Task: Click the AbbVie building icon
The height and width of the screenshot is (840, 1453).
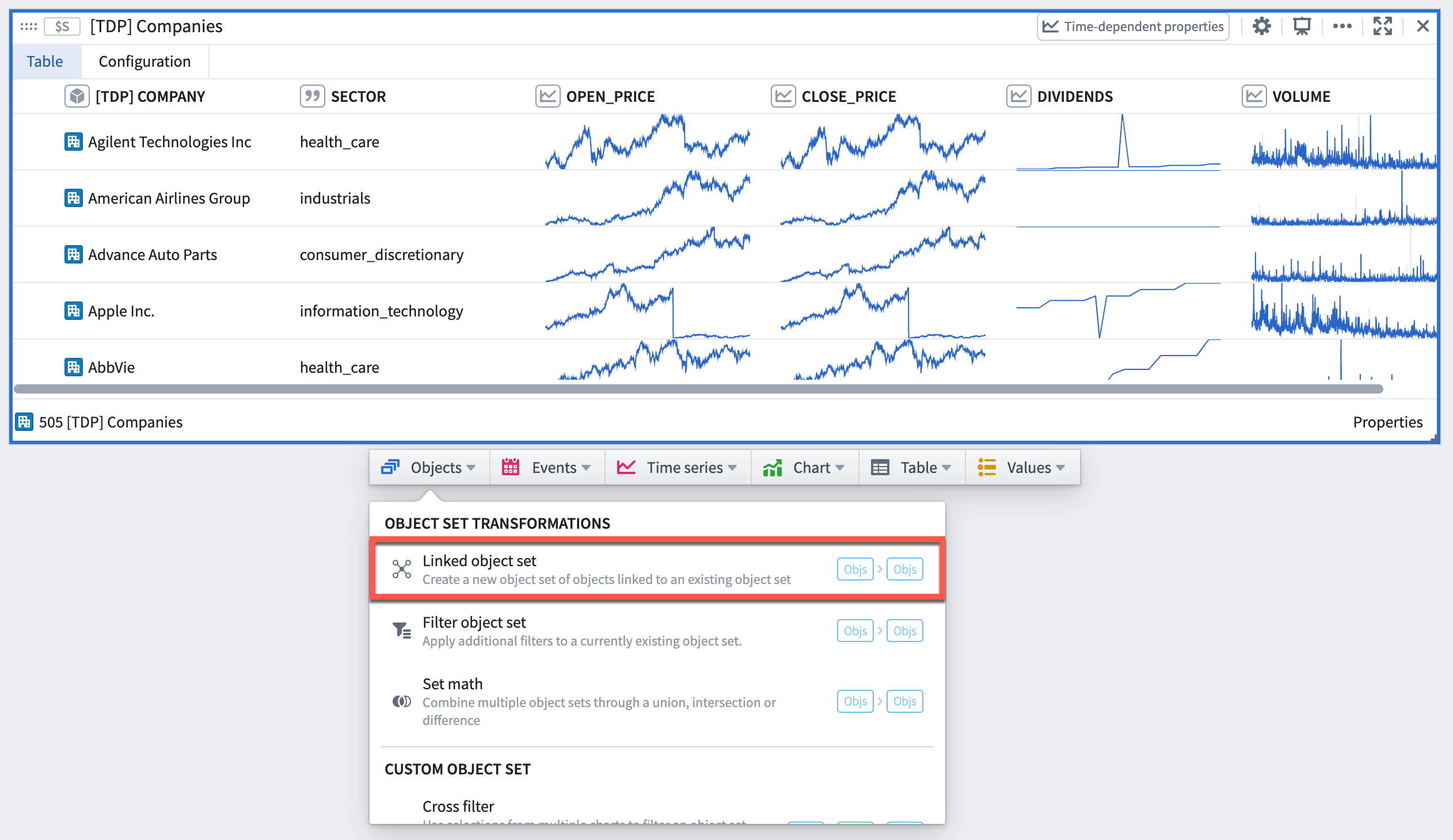Action: click(73, 367)
